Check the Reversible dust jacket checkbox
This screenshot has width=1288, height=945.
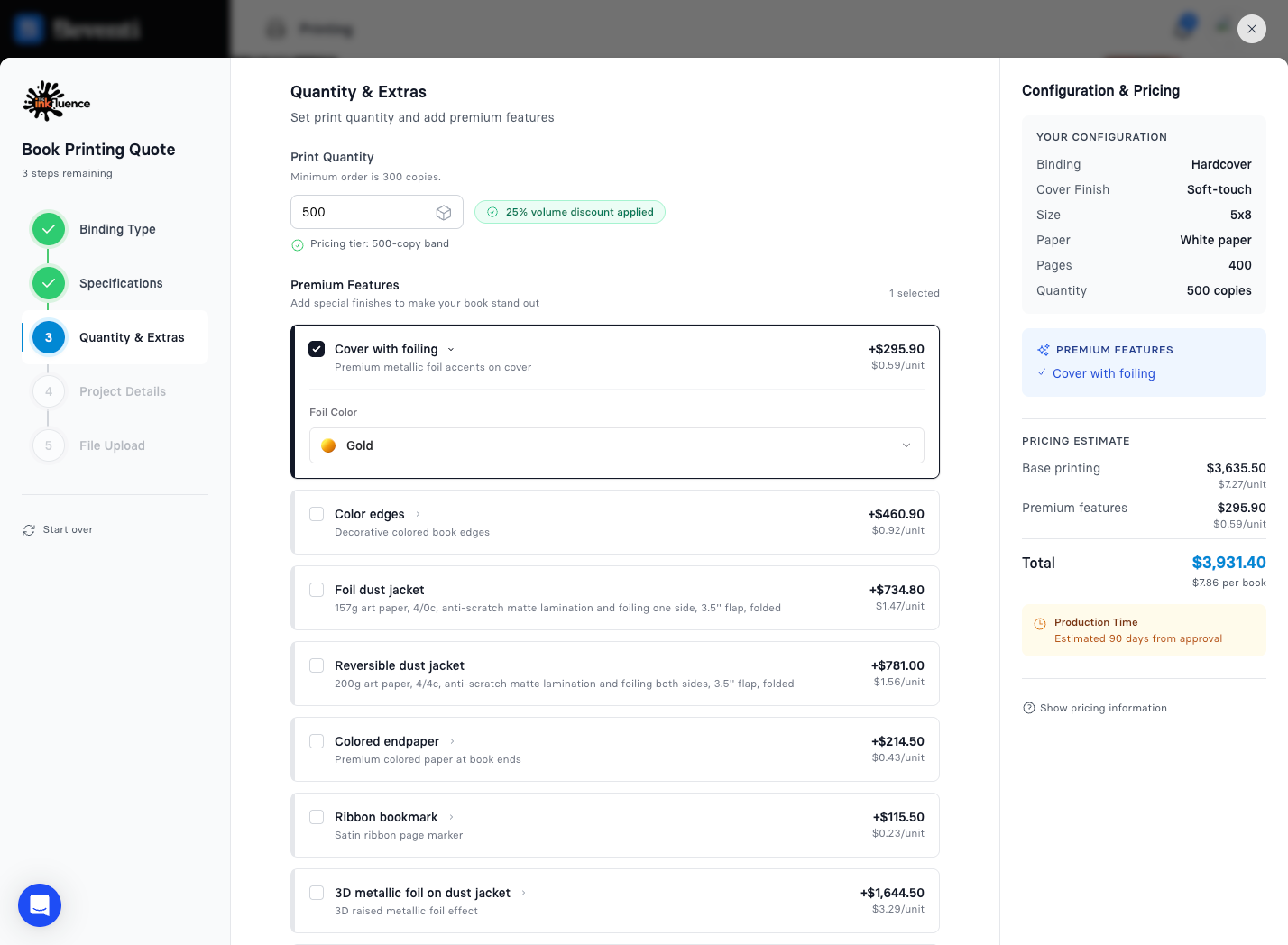tap(317, 665)
